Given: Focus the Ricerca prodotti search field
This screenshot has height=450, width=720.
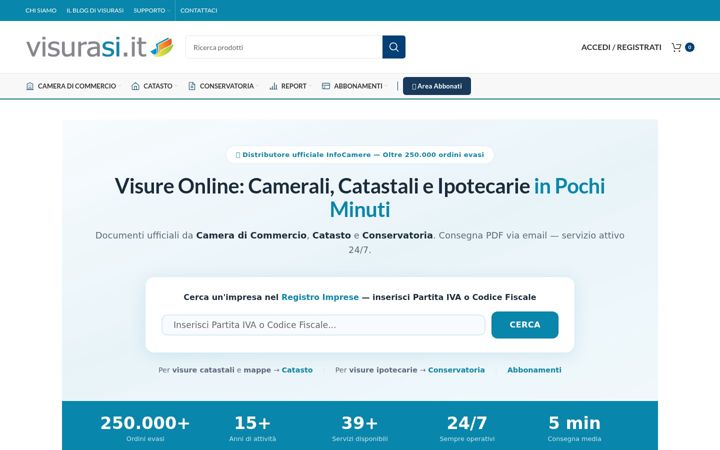Looking at the screenshot, I should point(284,47).
